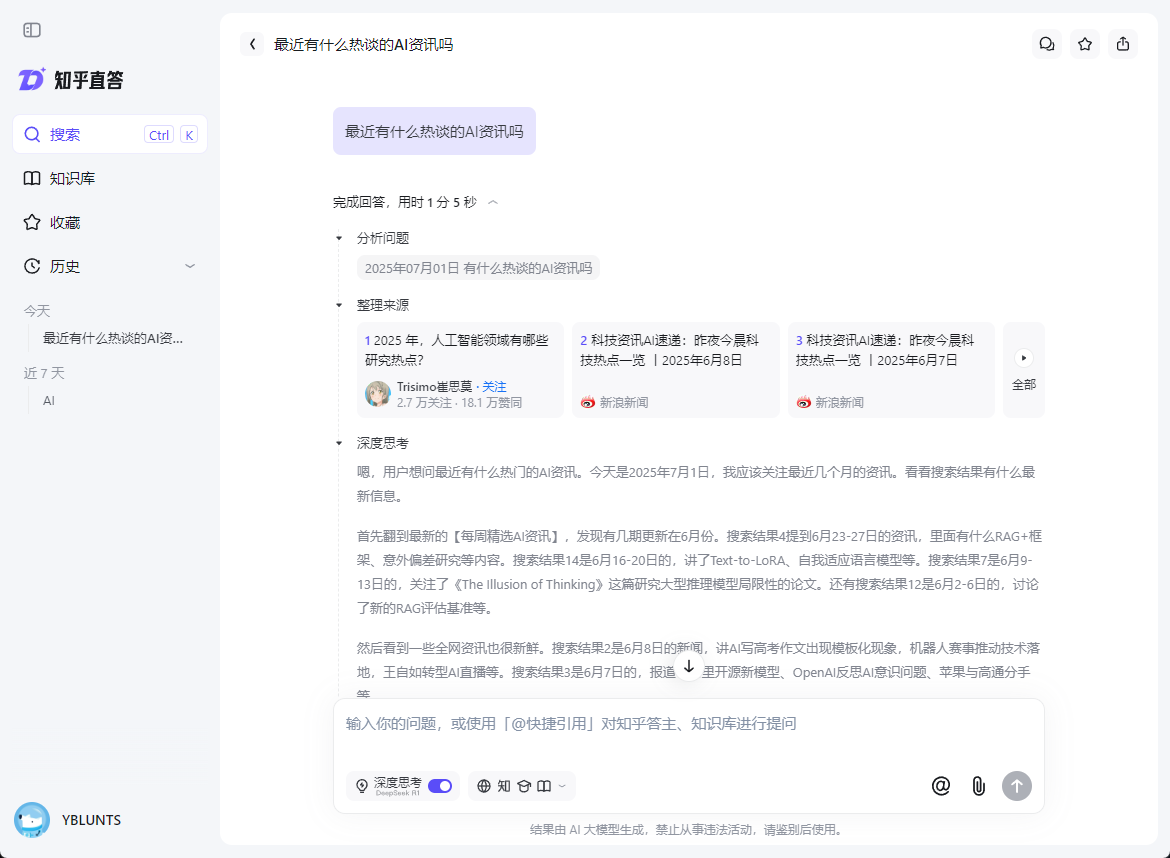Click Trisimo崔思莫 author avatar

coord(378,394)
